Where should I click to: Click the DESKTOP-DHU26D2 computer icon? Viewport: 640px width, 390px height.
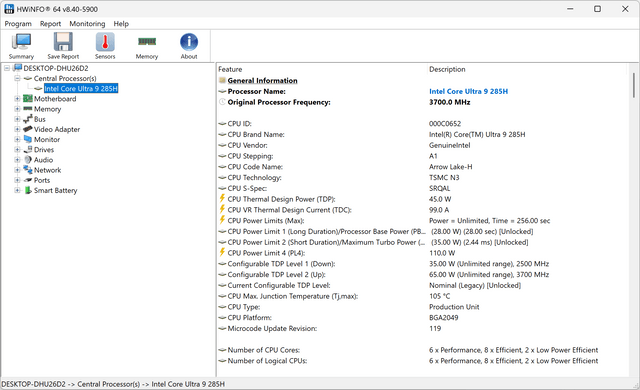[x=18, y=68]
